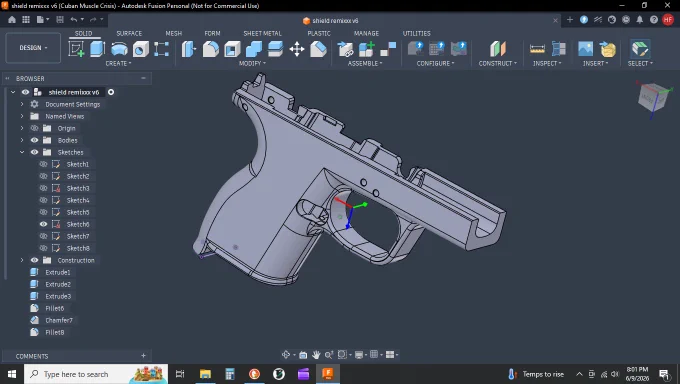Select the Revolve tool icon

click(x=119, y=49)
